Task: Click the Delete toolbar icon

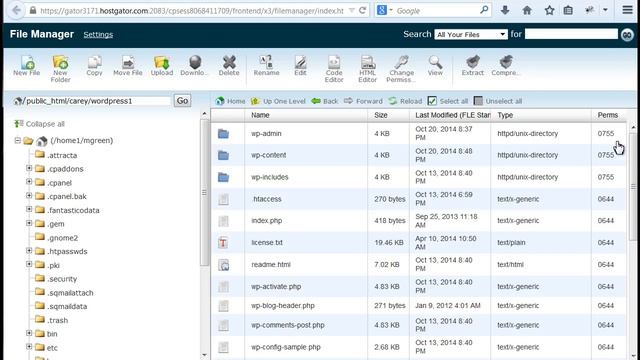Action: 229,66
